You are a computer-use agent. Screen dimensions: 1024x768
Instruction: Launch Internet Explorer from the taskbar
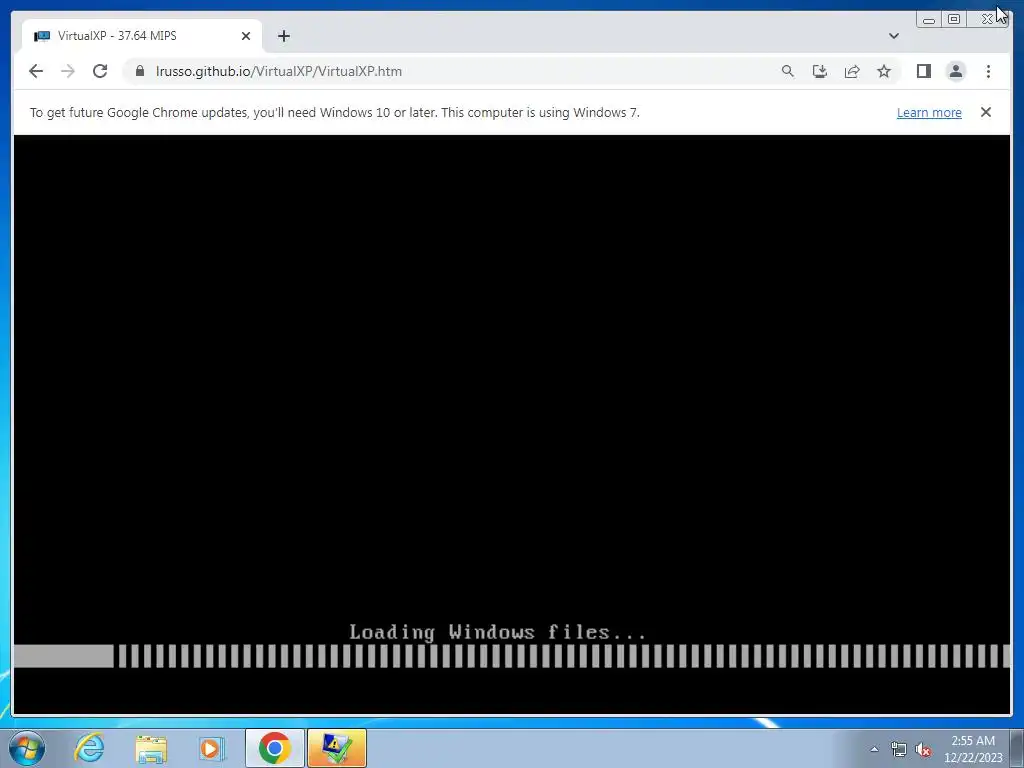(x=89, y=748)
